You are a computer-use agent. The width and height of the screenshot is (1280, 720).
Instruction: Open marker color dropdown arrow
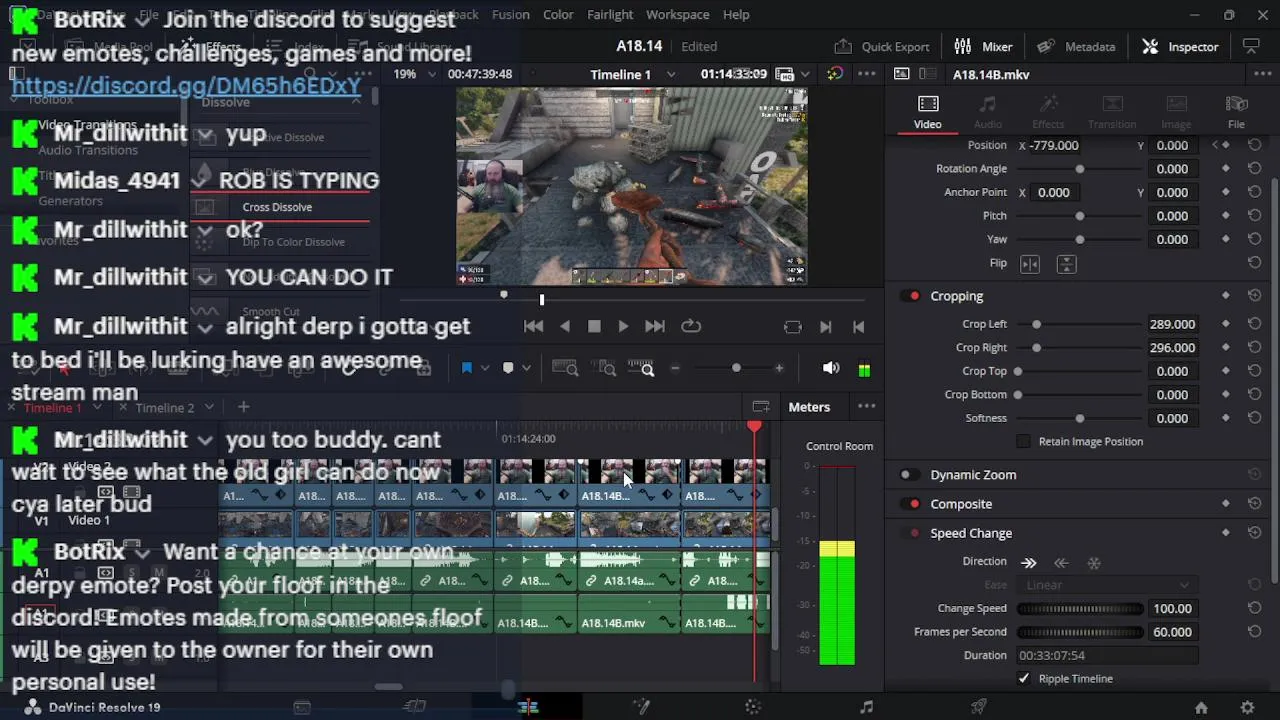point(526,368)
